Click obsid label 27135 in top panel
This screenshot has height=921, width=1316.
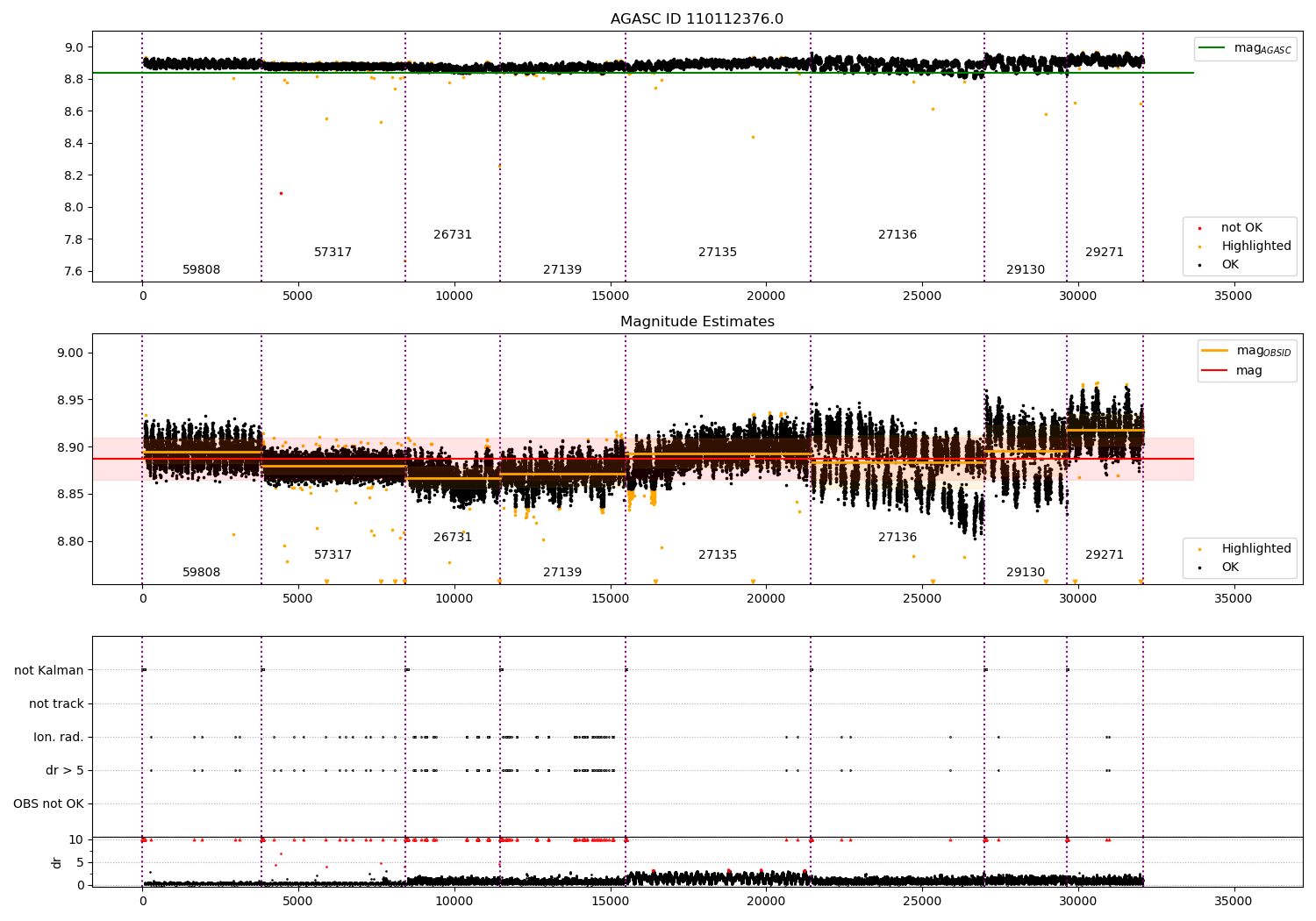718,253
